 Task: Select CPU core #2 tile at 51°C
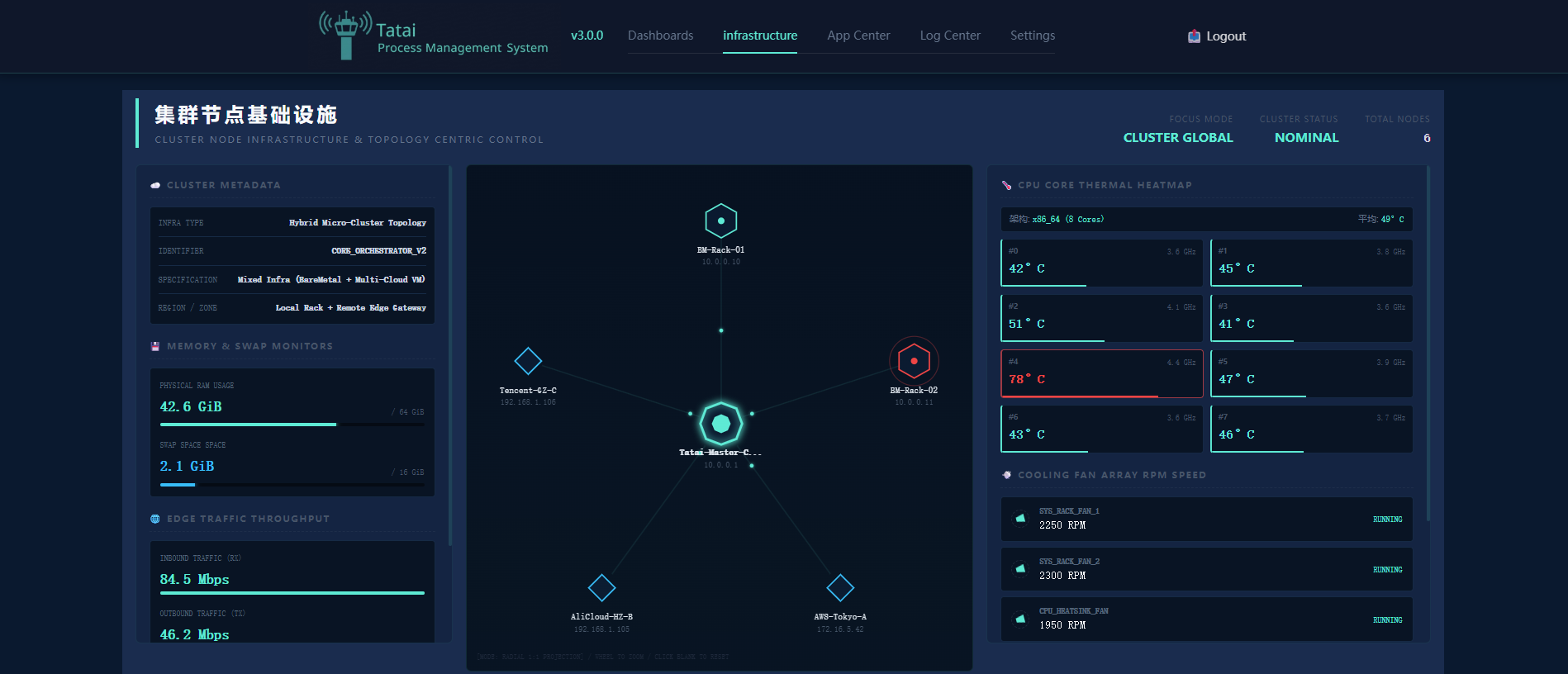(x=1101, y=318)
